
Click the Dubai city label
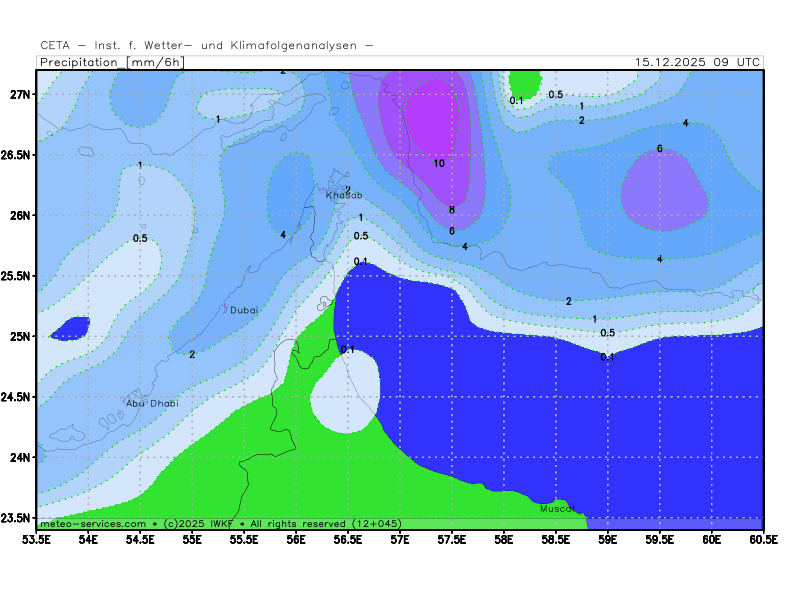(244, 310)
